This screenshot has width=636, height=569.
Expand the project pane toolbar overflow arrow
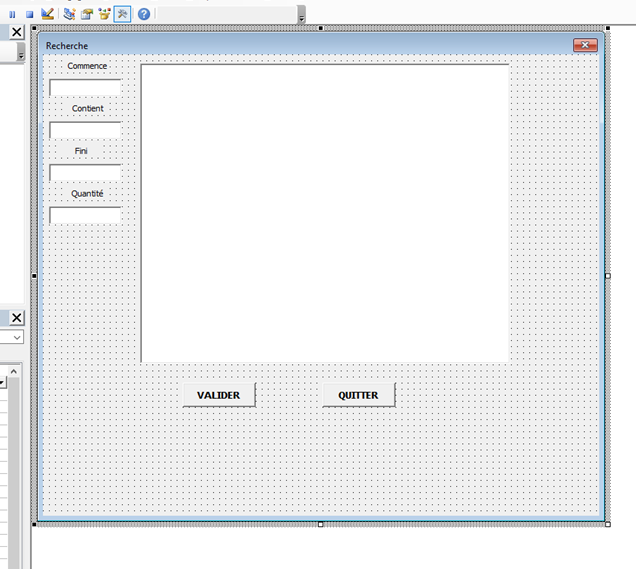click(21, 56)
